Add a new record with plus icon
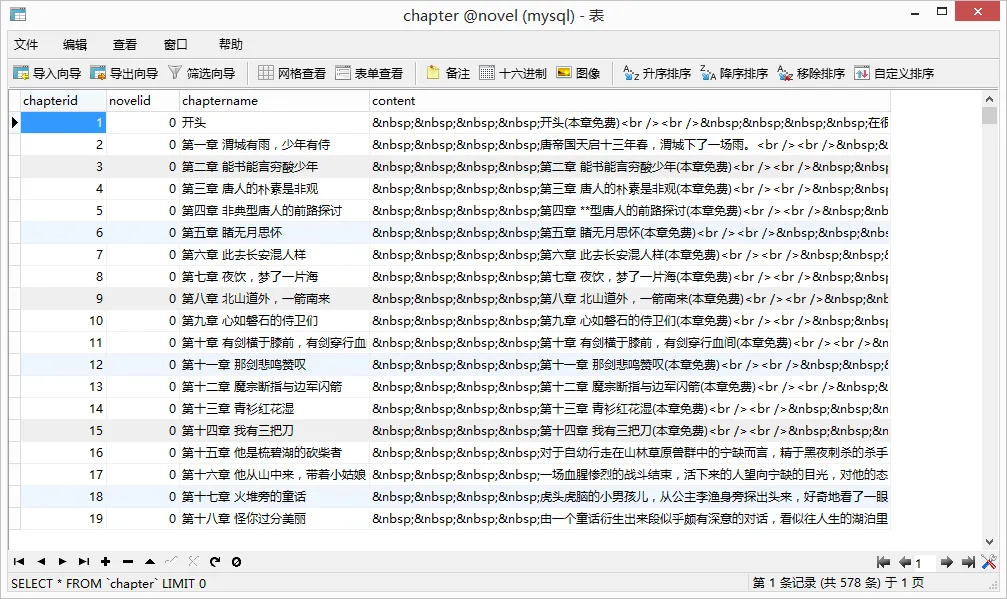The width and height of the screenshot is (1007, 599). coord(106,562)
